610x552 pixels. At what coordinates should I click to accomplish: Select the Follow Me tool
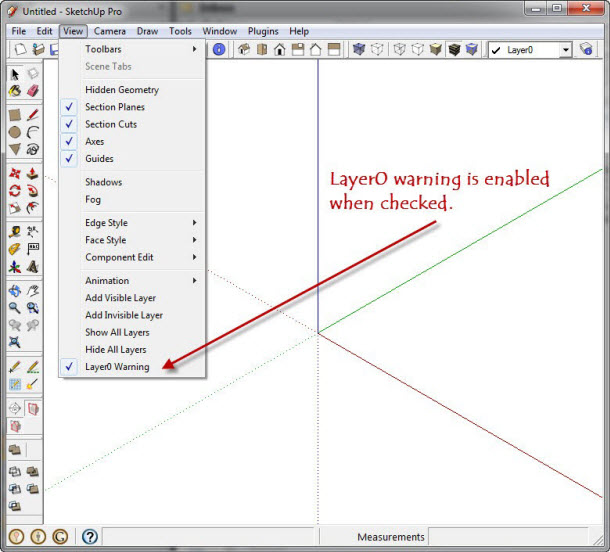pos(33,191)
